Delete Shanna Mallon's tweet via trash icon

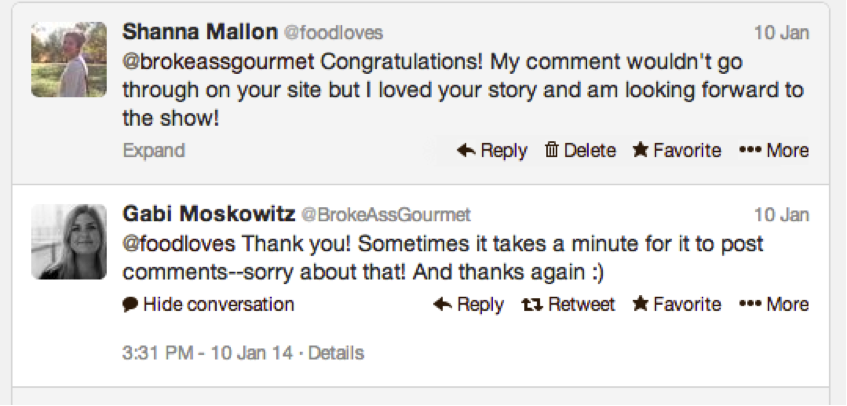pyautogui.click(x=580, y=150)
